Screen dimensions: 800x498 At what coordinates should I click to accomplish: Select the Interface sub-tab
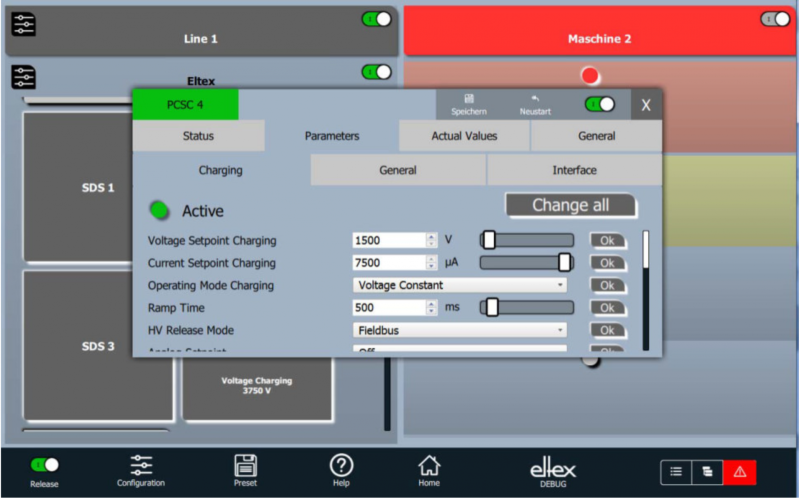pyautogui.click(x=574, y=170)
